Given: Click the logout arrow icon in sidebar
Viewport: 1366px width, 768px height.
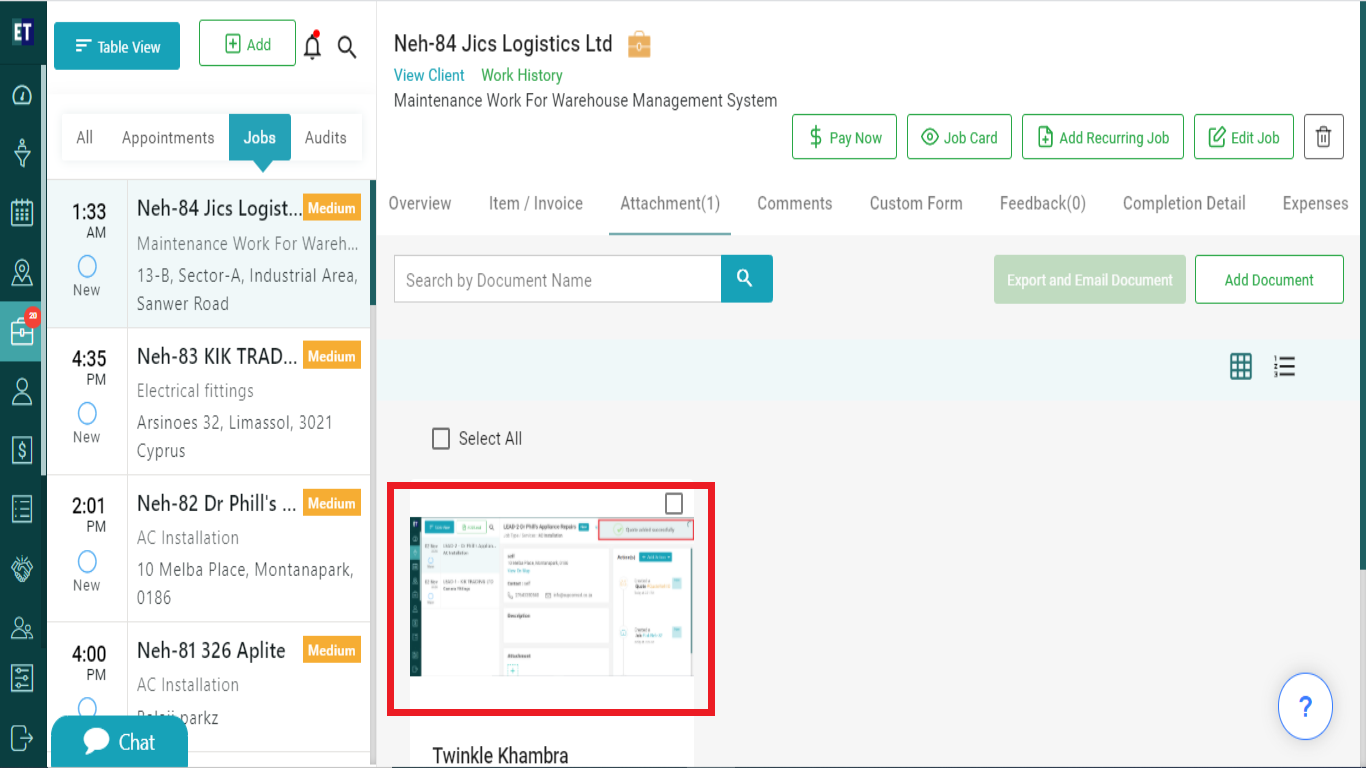Looking at the screenshot, I should click(x=22, y=737).
